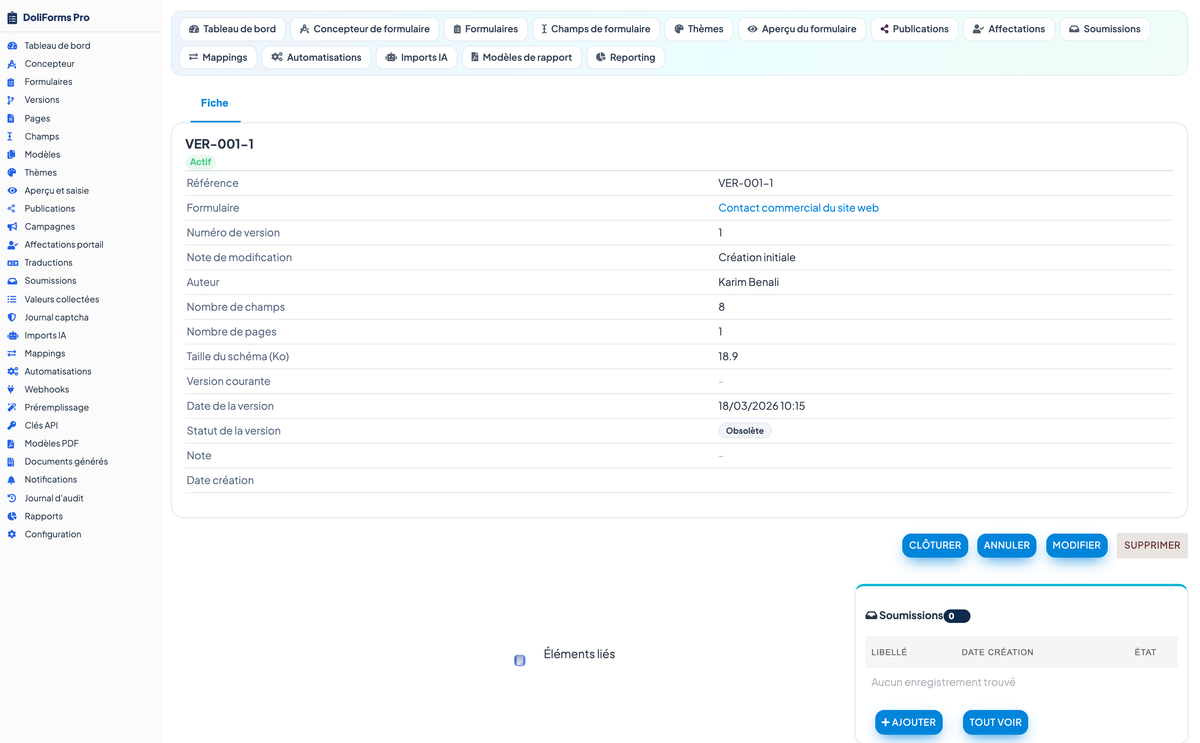
Task: Open Mappings in the sidebar
Action: coord(44,353)
